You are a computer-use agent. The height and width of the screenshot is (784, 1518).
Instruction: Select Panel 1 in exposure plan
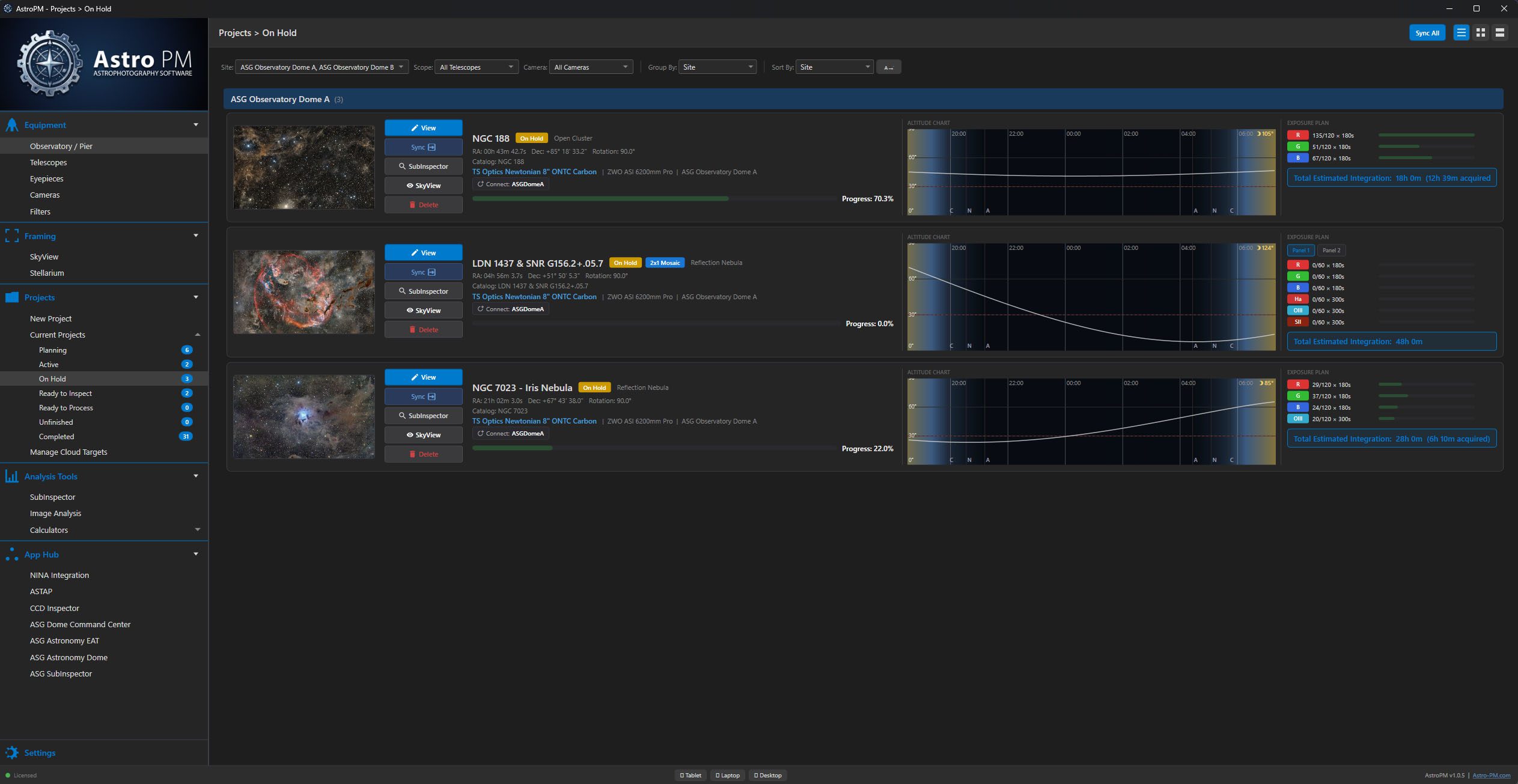(x=1300, y=251)
